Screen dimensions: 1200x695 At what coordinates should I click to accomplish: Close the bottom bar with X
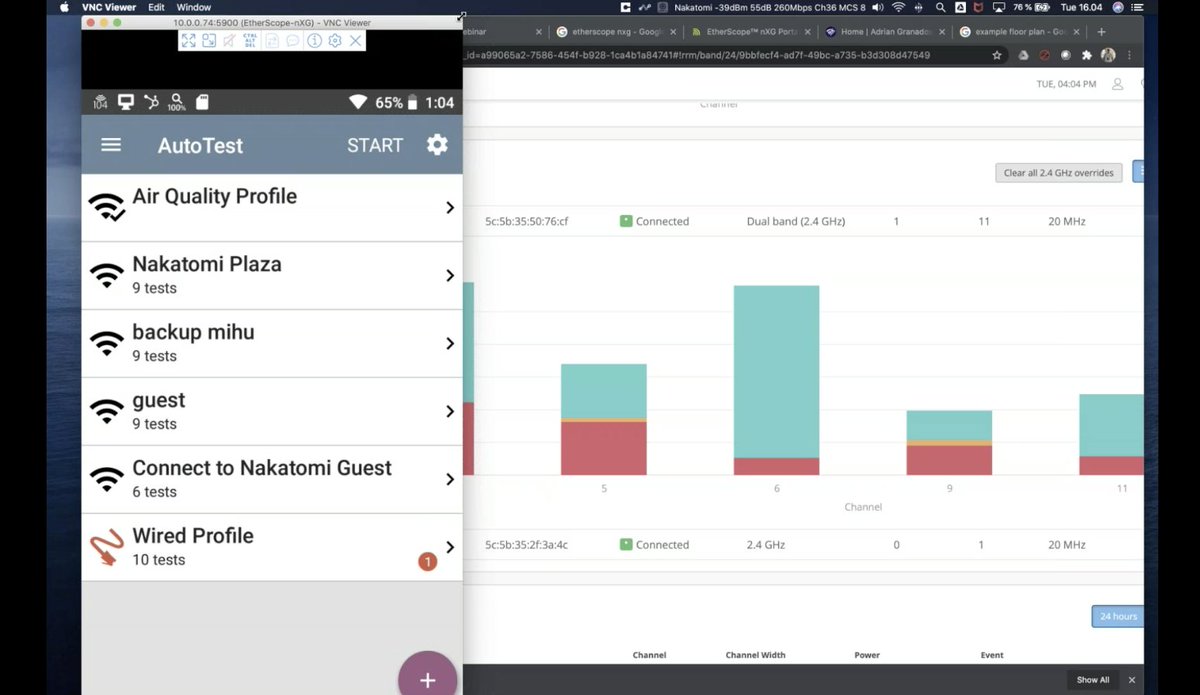pos(1132,680)
